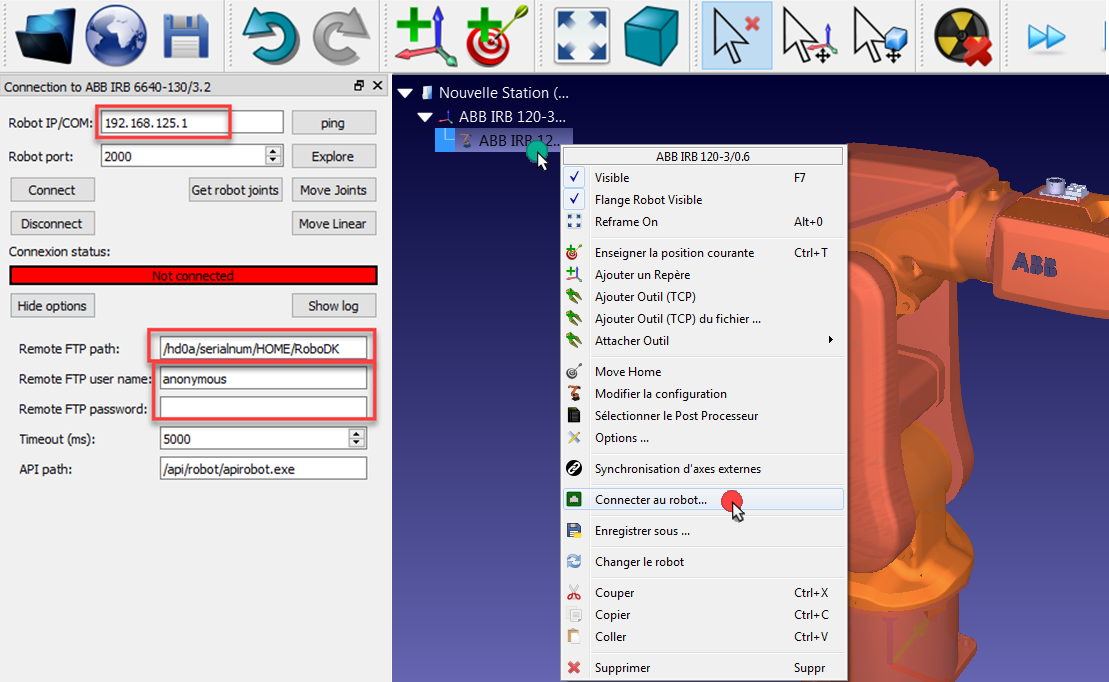Delete the robot with Supprimer
Image resolution: width=1109 pixels, height=682 pixels.
[704, 668]
